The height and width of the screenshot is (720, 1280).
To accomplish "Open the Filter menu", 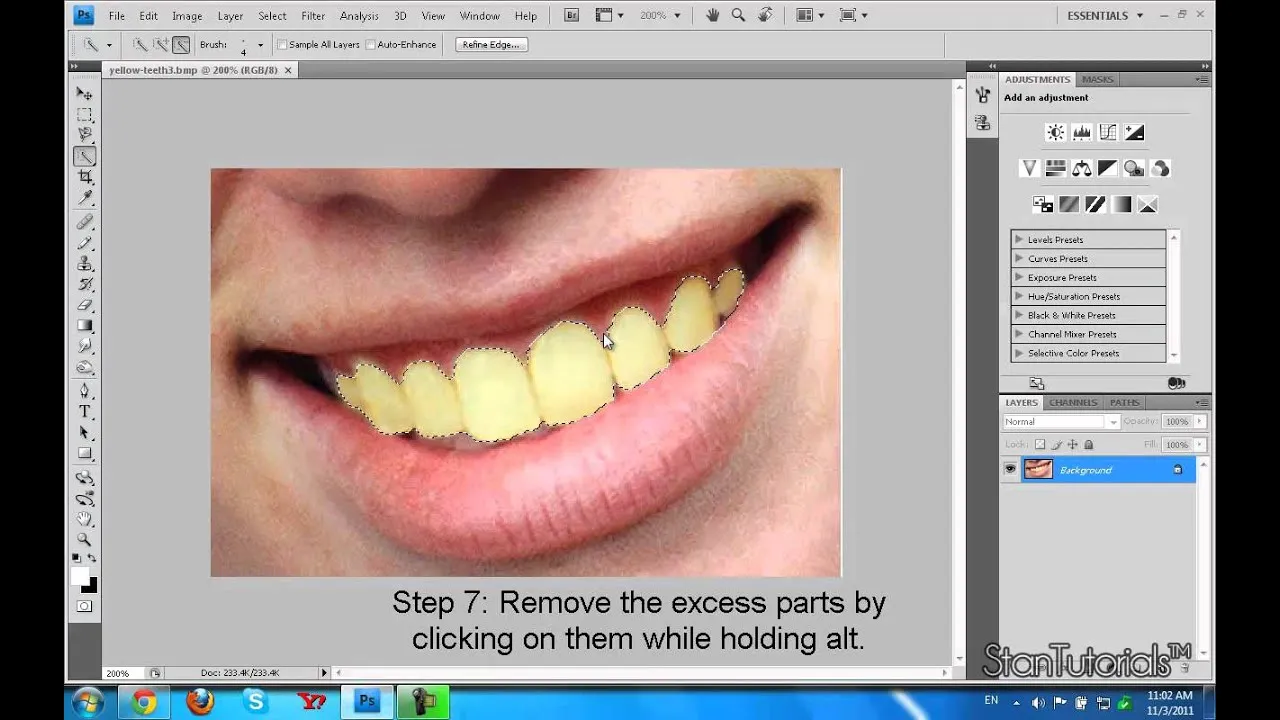I will coord(313,15).
